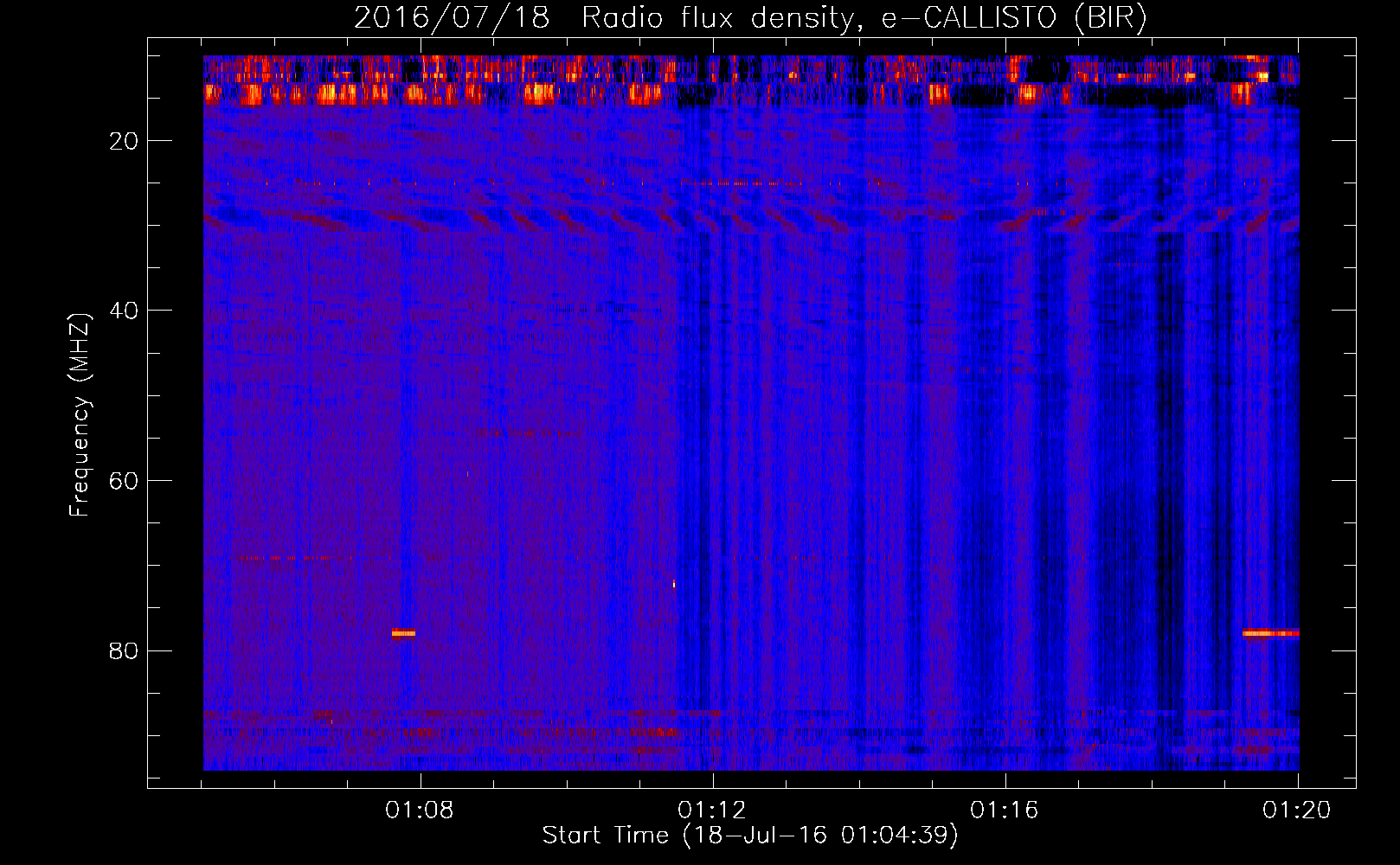Click the 20 MHz frequency tick label
Viewport: 1400px width, 865px height.
125,141
